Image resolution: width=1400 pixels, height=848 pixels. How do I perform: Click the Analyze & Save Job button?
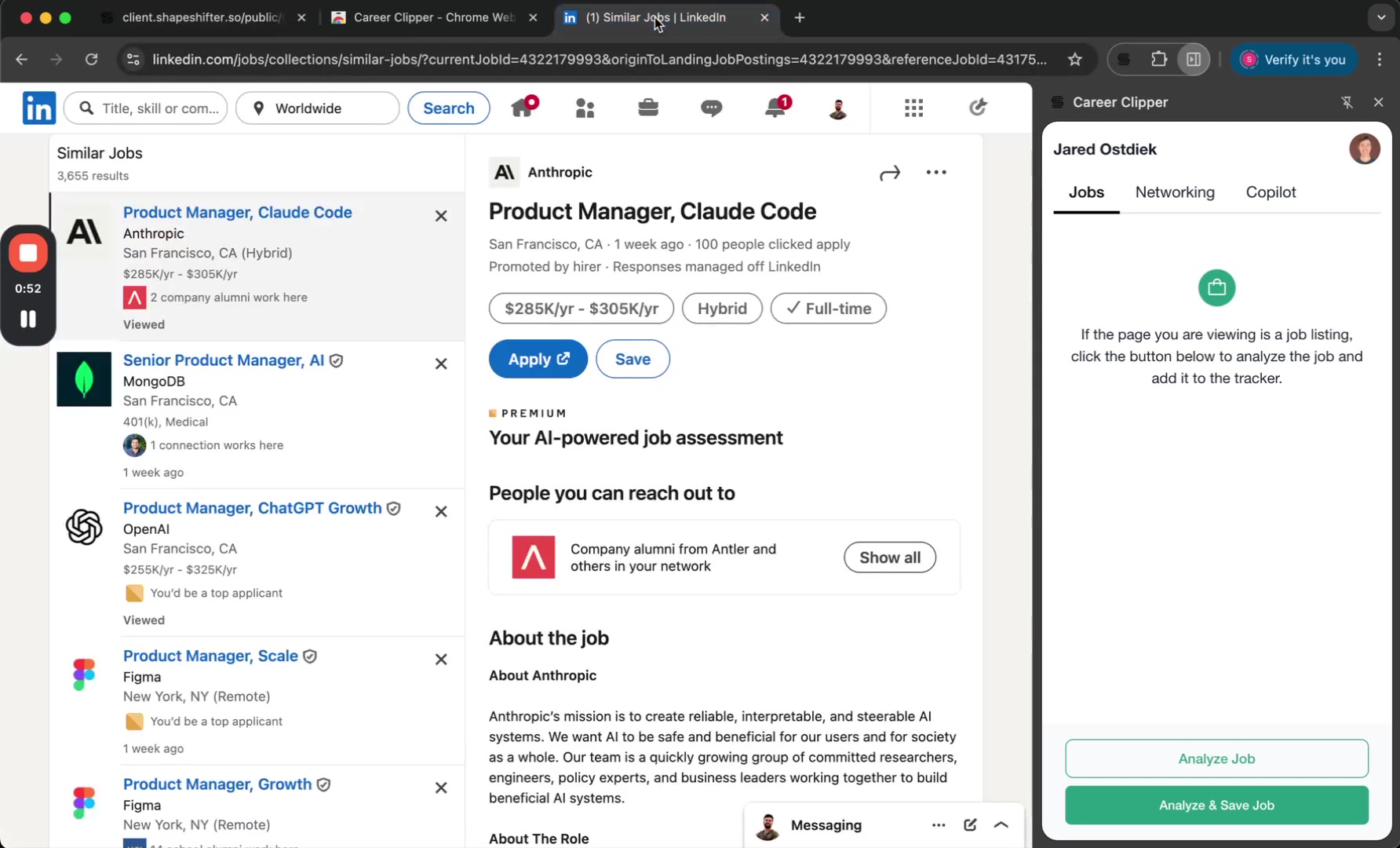click(1216, 805)
